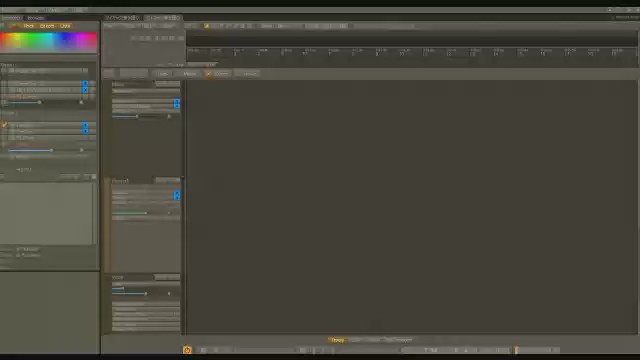
Task: Click the Pick button above the spectrum
Action: pyautogui.click(x=29, y=26)
